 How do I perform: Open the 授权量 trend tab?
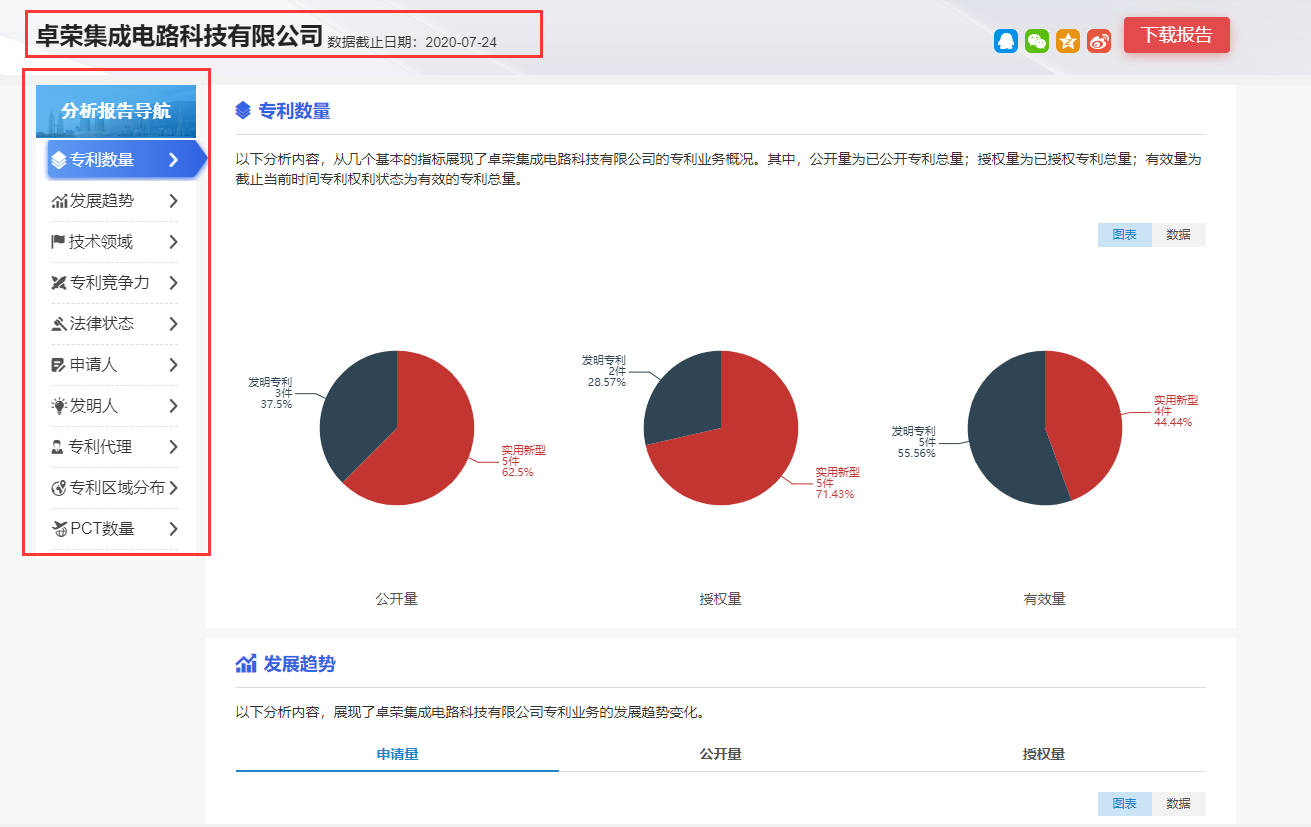coord(1043,754)
